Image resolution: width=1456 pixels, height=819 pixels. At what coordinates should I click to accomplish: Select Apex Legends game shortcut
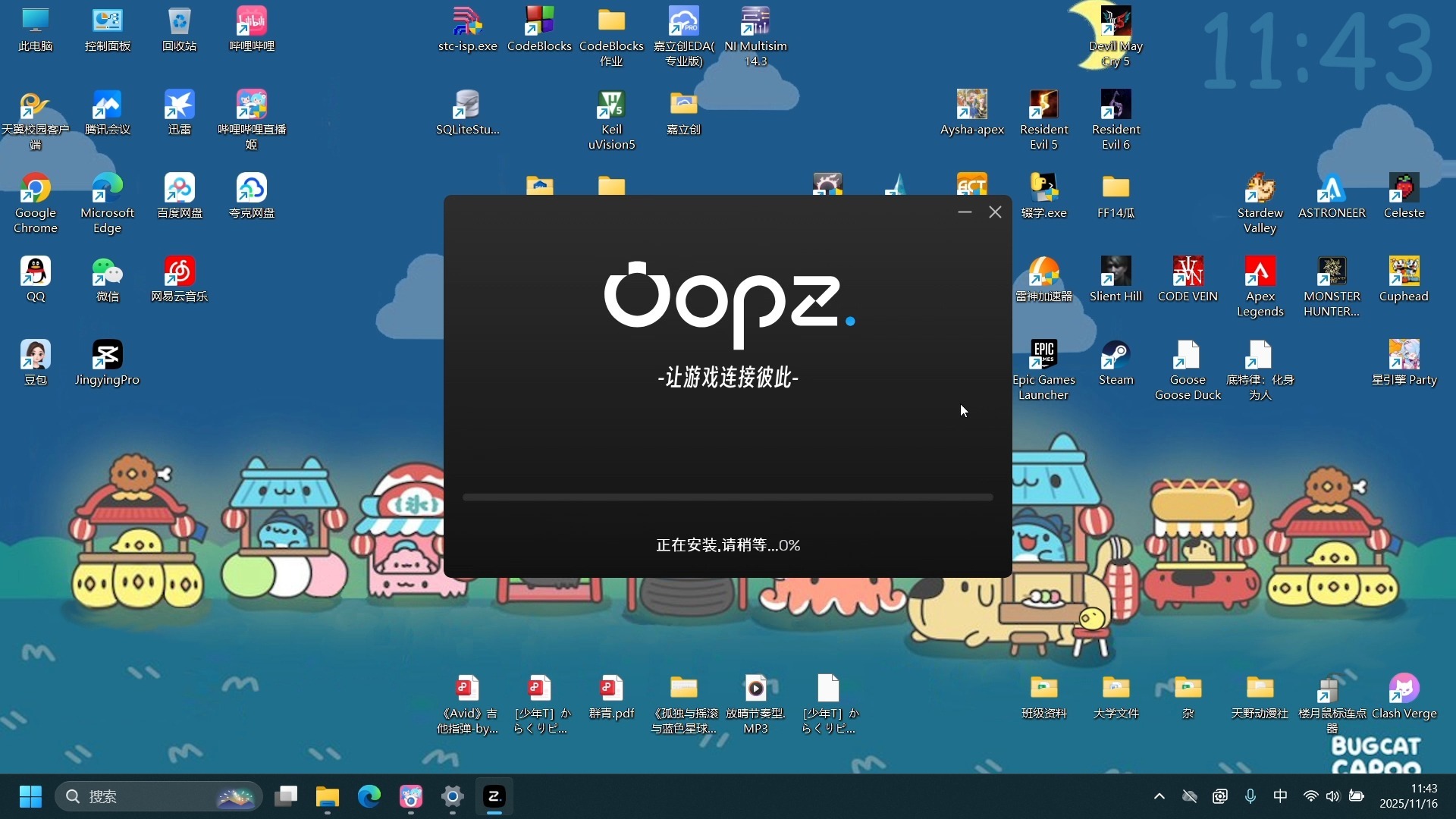[x=1260, y=287]
